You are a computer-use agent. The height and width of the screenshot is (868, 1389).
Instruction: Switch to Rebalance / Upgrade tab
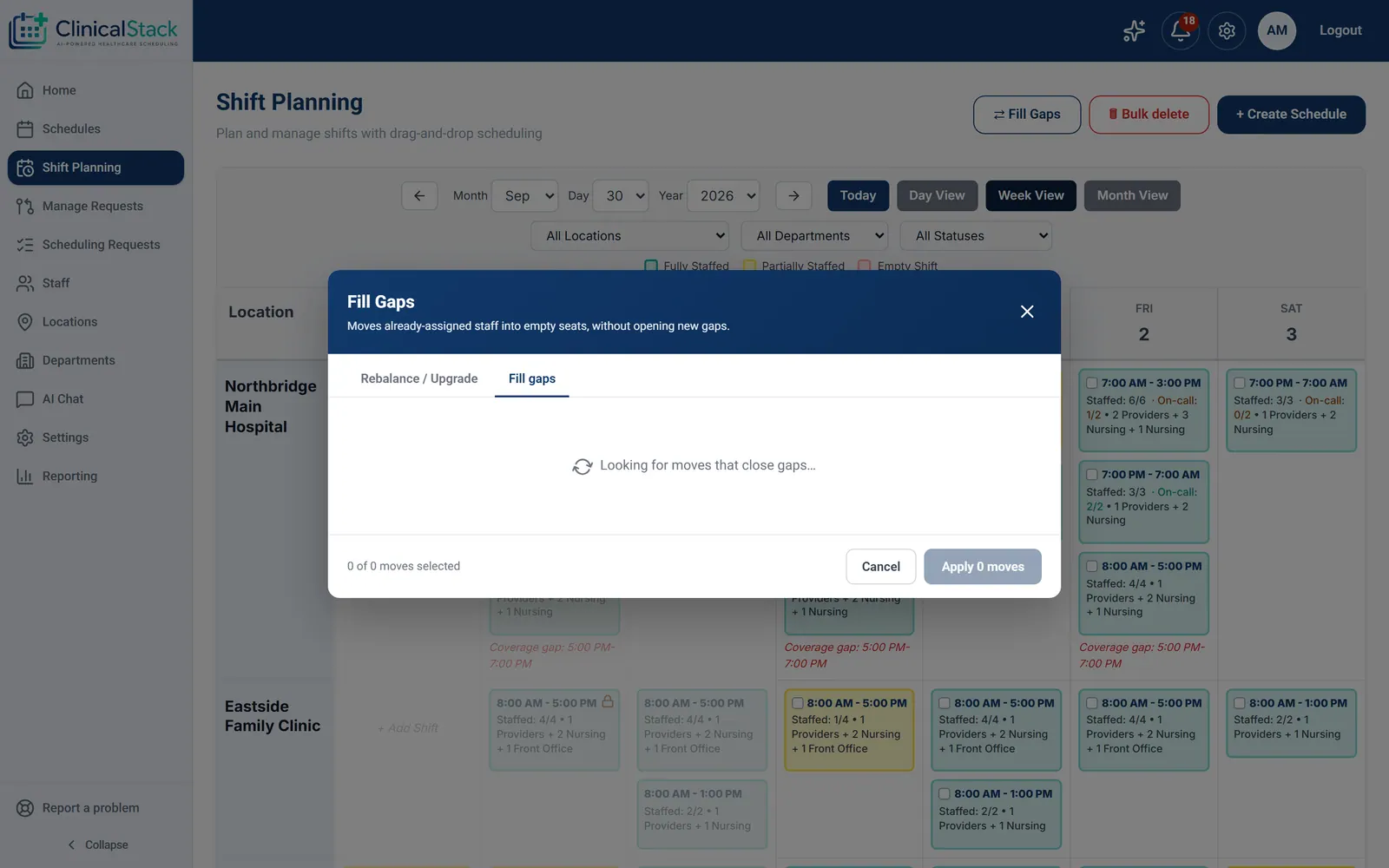[x=419, y=378]
